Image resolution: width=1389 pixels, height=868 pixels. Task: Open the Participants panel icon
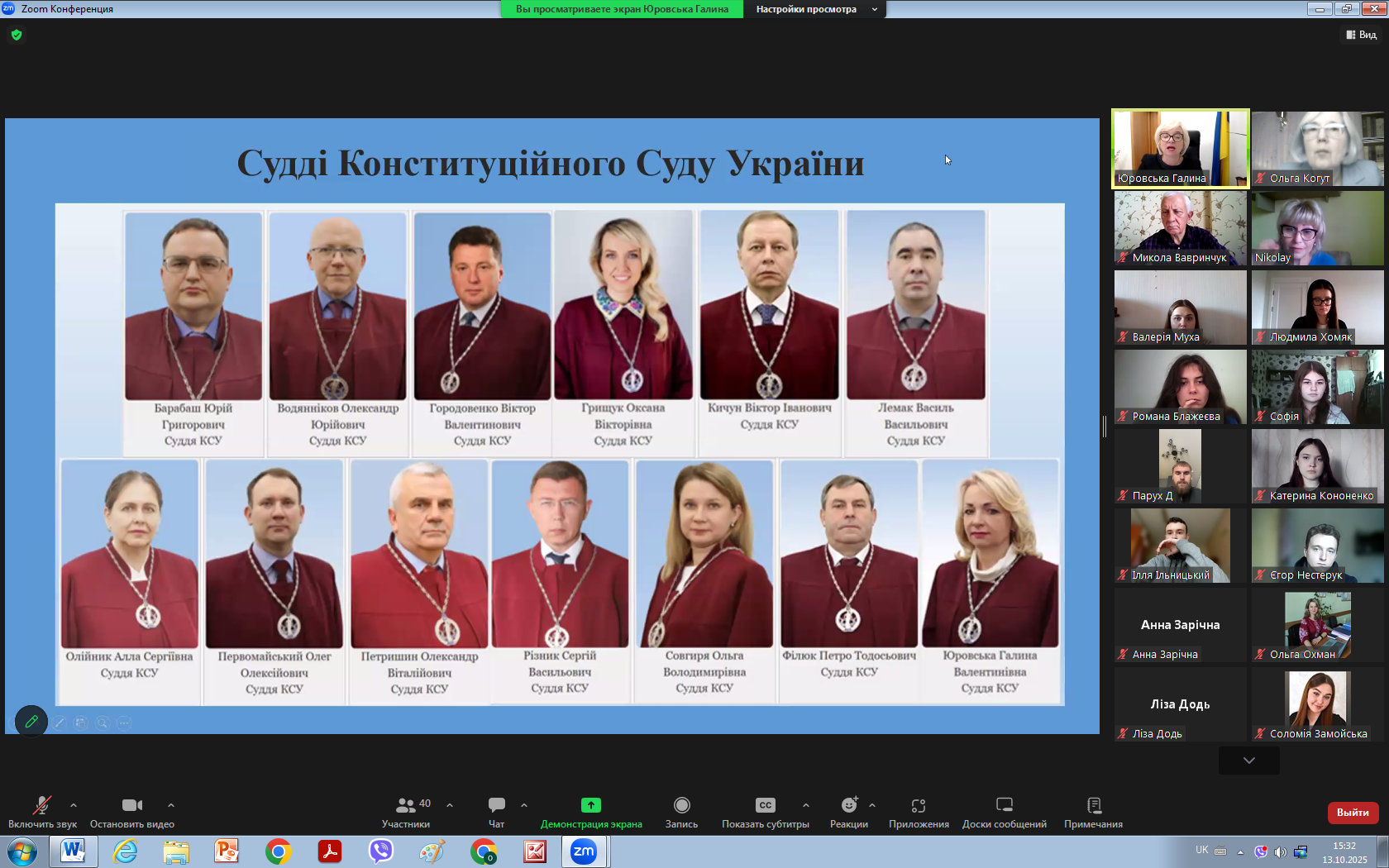tap(405, 805)
